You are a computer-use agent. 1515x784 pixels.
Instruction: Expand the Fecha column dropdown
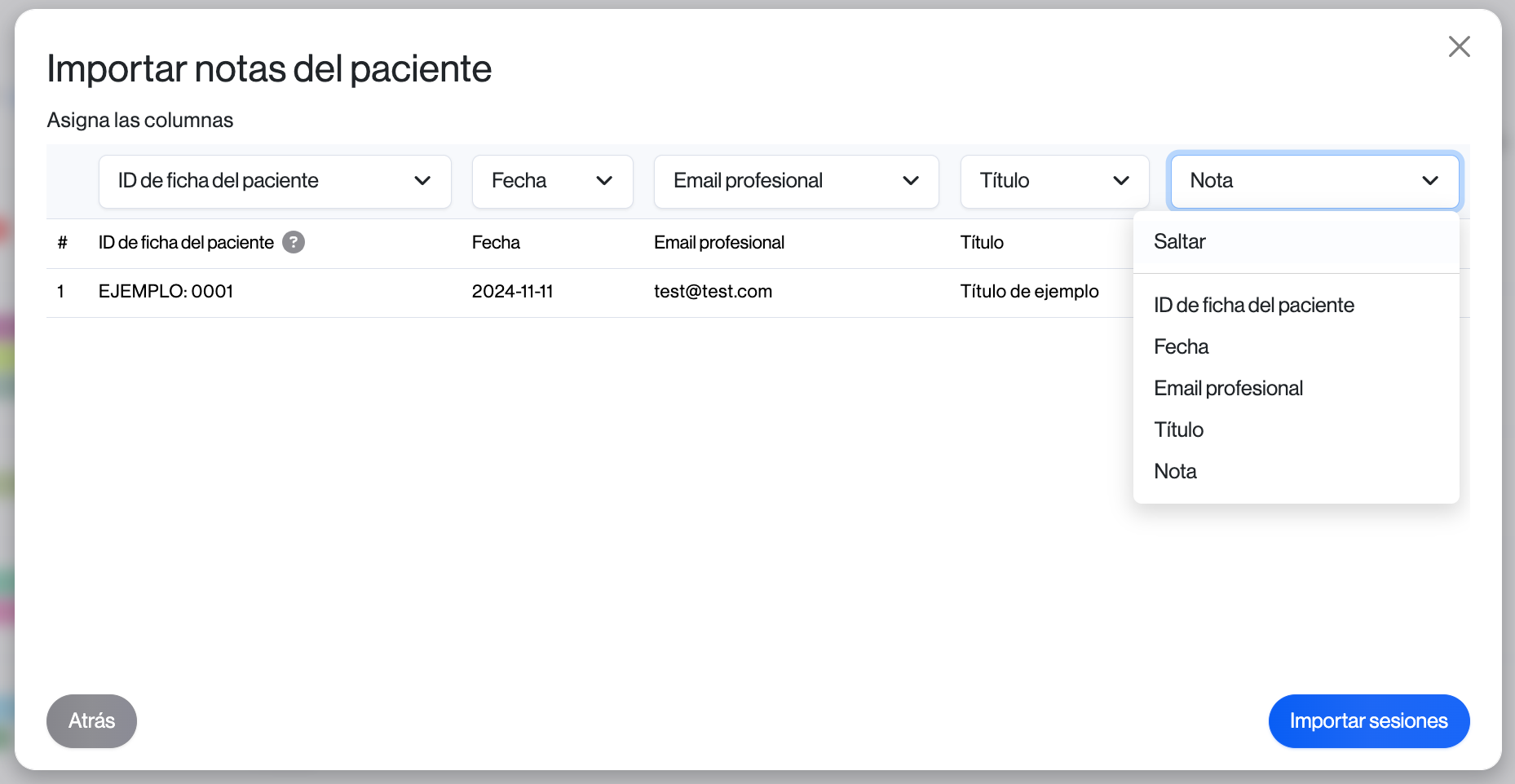[552, 181]
